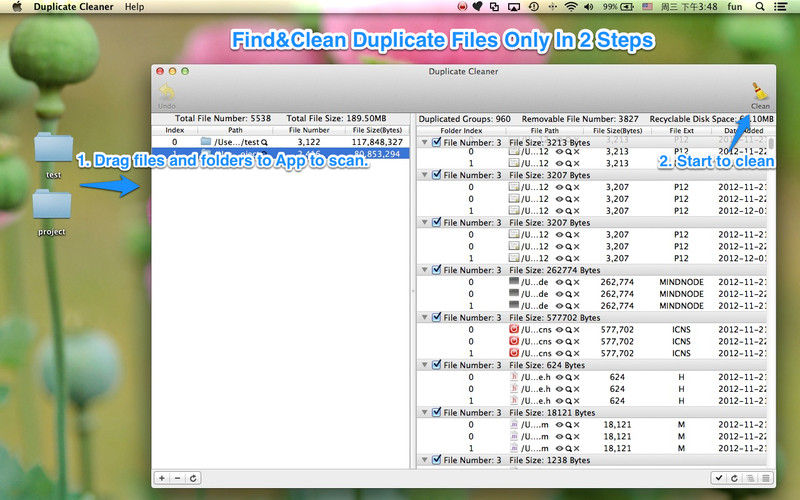Click the minus button under folder list
The image size is (800, 500).
(177, 478)
